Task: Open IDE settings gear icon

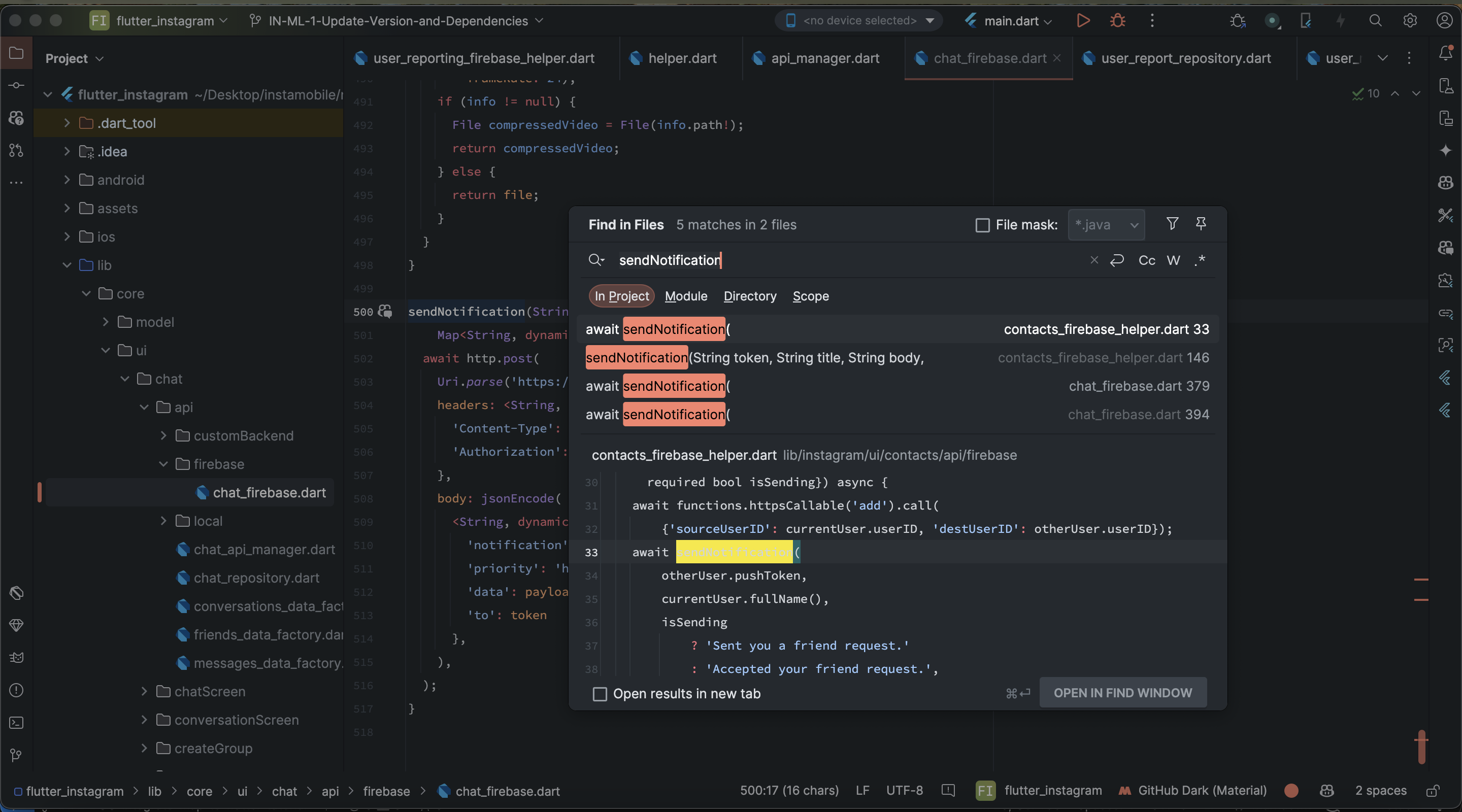Action: point(1410,21)
